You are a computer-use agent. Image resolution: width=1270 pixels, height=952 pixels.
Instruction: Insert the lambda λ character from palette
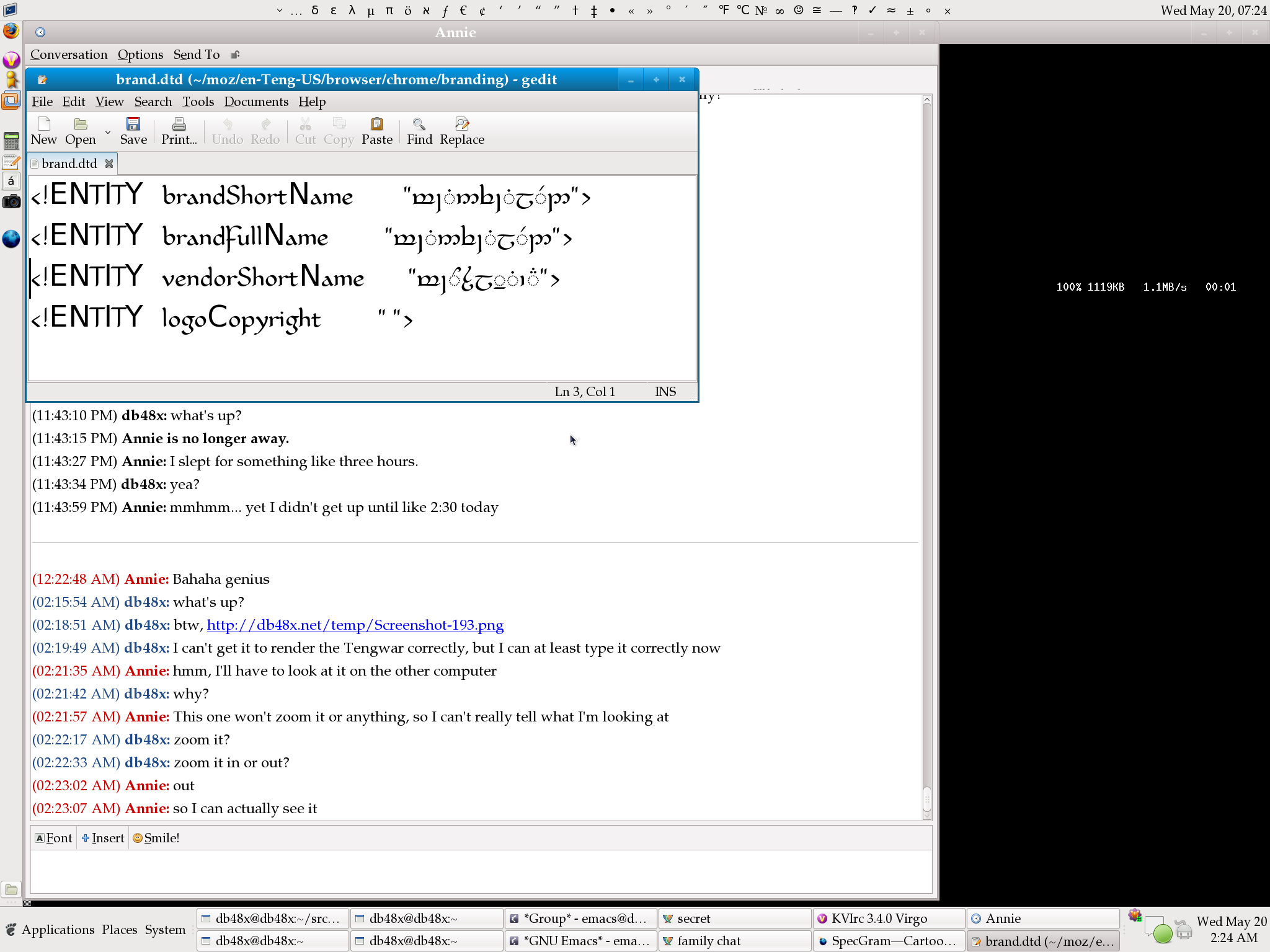352,11
